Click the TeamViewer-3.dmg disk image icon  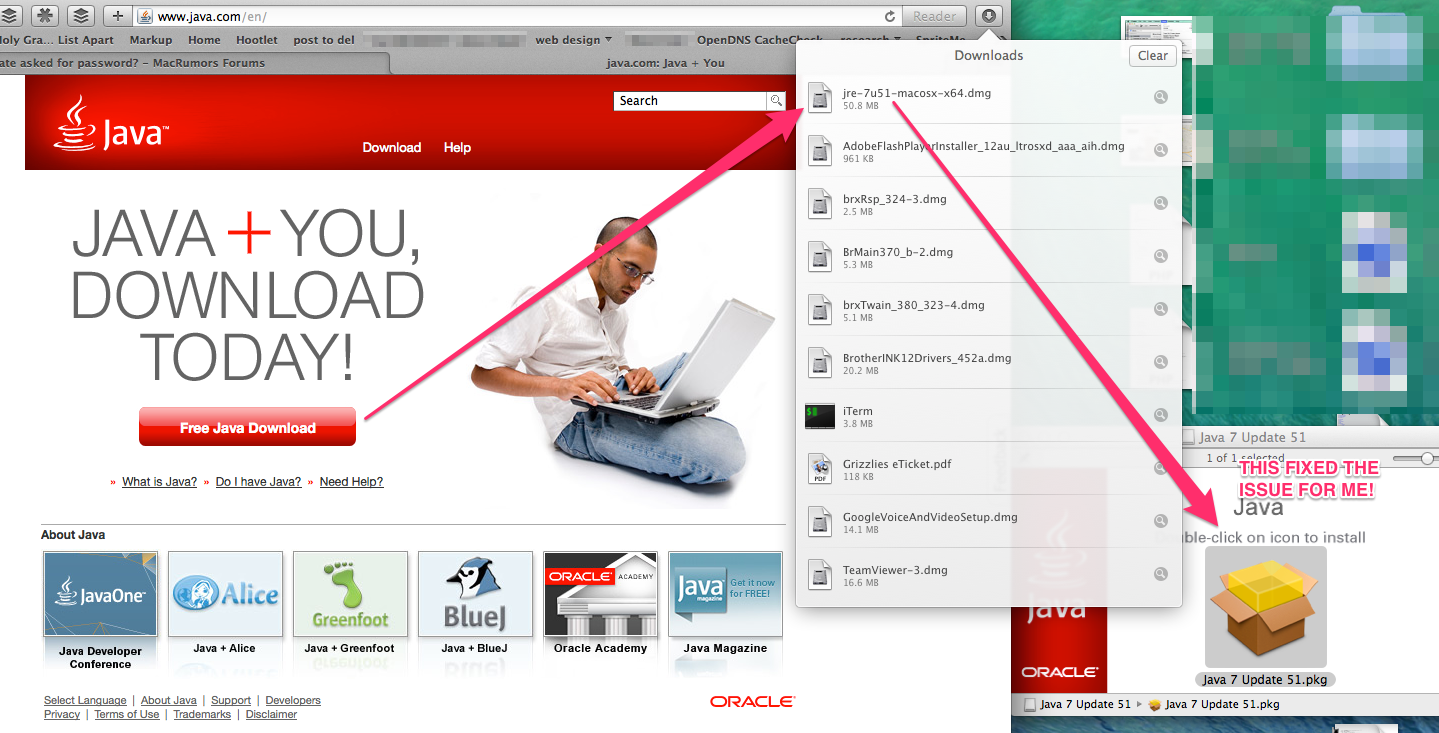point(820,574)
